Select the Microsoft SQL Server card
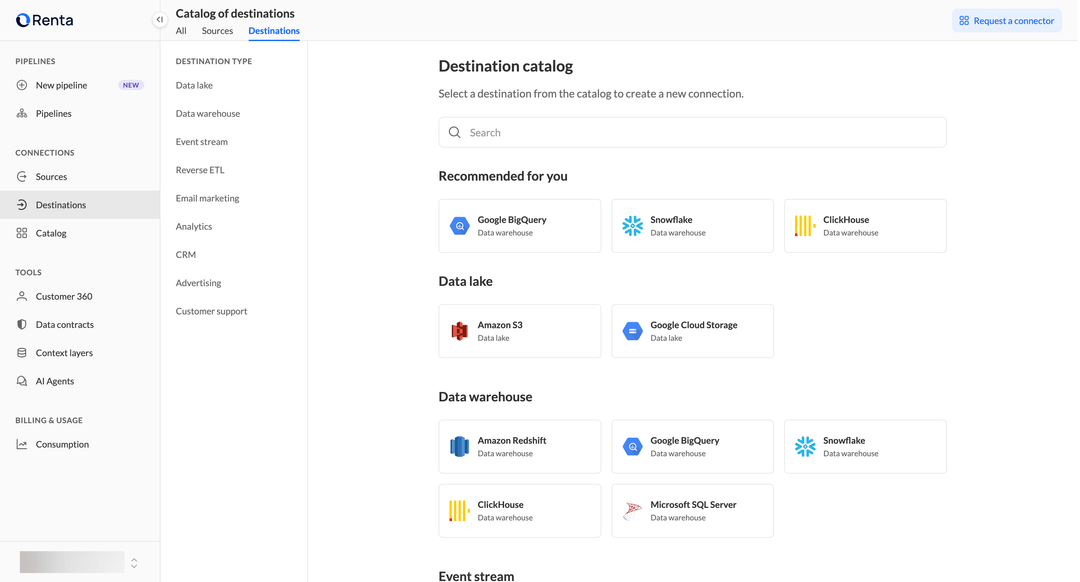Viewport: 1080px width, 582px height. pyautogui.click(x=692, y=511)
